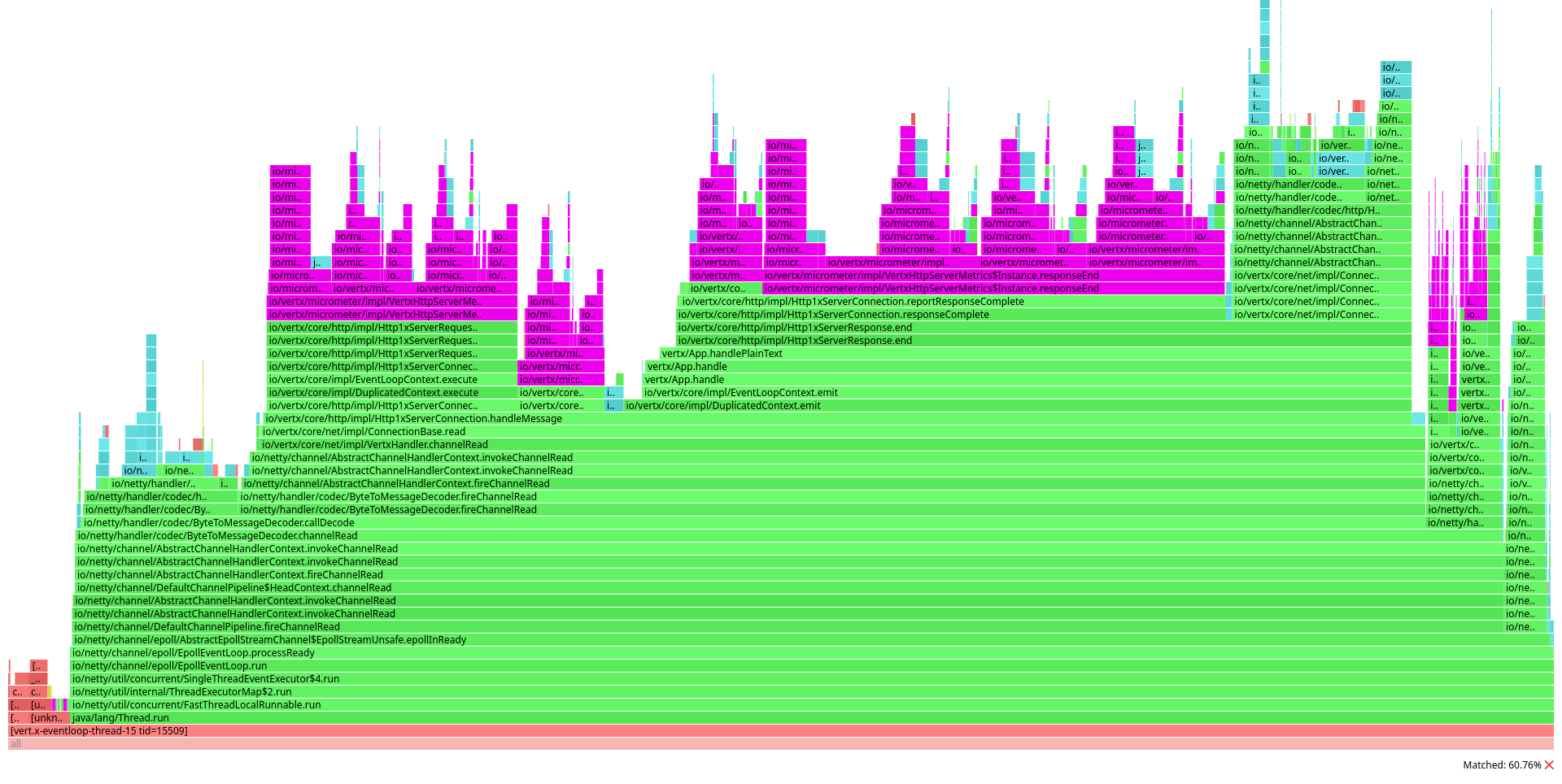This screenshot has width=1562, height=784.
Task: Click DuplicatedContext.emit frame
Action: [1018, 406]
